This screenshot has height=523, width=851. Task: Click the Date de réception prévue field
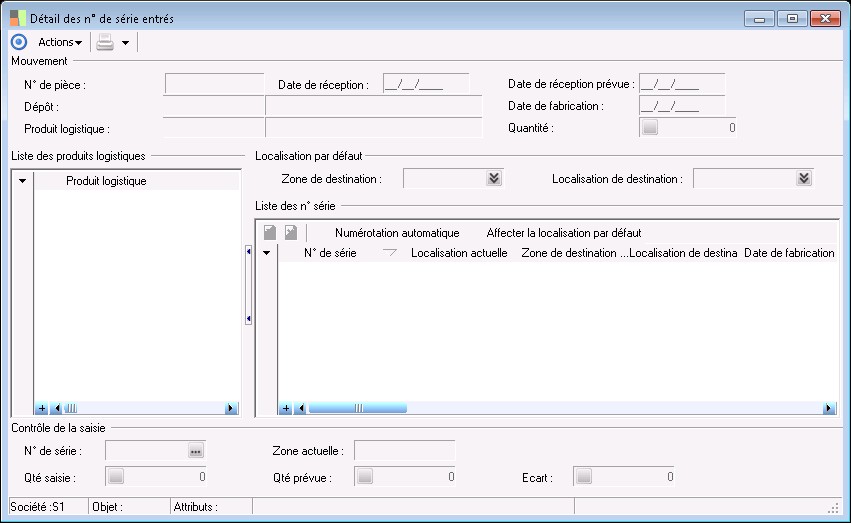pyautogui.click(x=682, y=84)
